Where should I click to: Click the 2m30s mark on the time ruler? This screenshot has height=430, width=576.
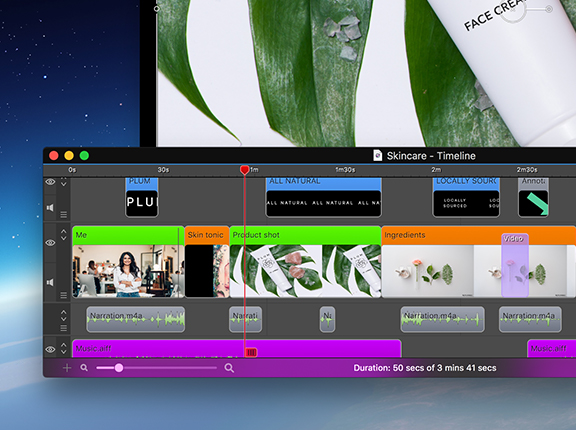[527, 170]
